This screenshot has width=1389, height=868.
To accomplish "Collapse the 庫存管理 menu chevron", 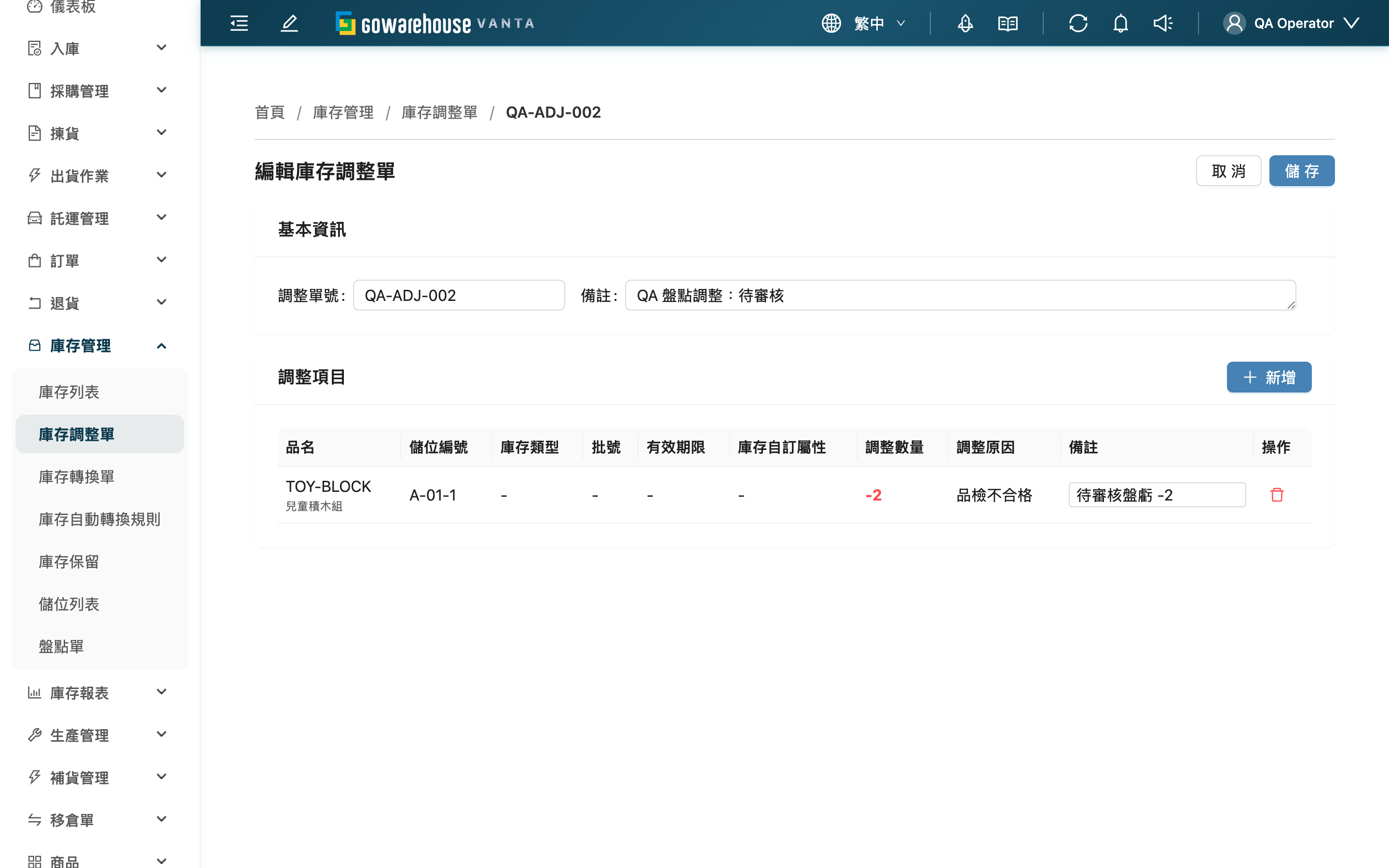I will 162,346.
